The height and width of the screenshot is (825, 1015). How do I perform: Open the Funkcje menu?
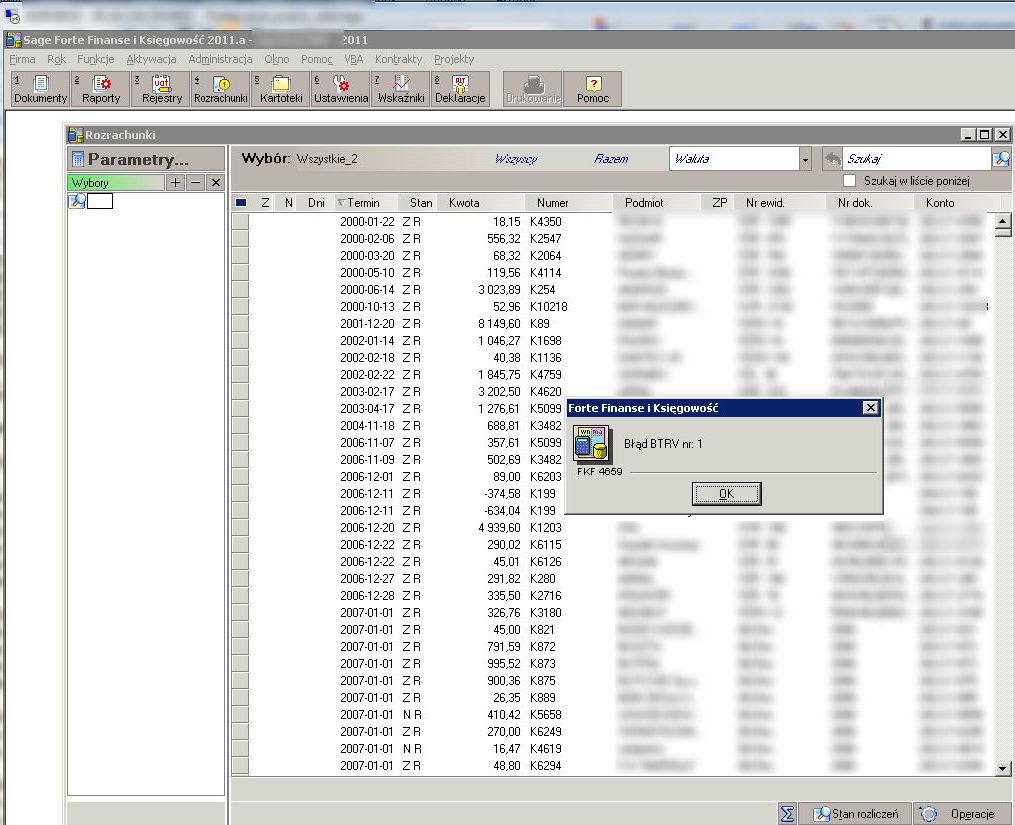pos(95,59)
